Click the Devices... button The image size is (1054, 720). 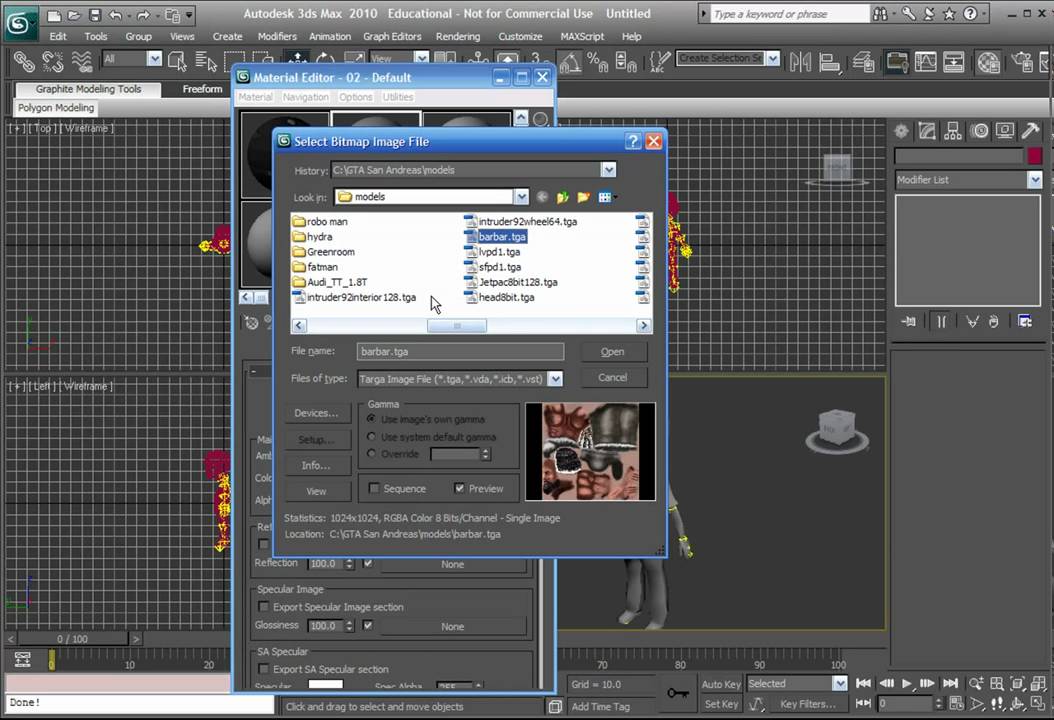pyautogui.click(x=316, y=413)
